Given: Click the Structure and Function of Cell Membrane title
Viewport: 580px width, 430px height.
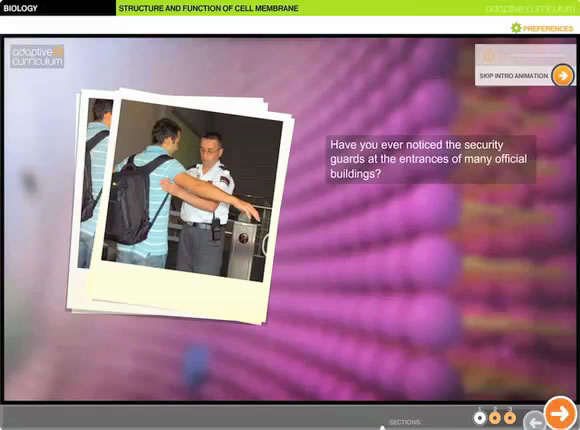Looking at the screenshot, I should [x=208, y=8].
